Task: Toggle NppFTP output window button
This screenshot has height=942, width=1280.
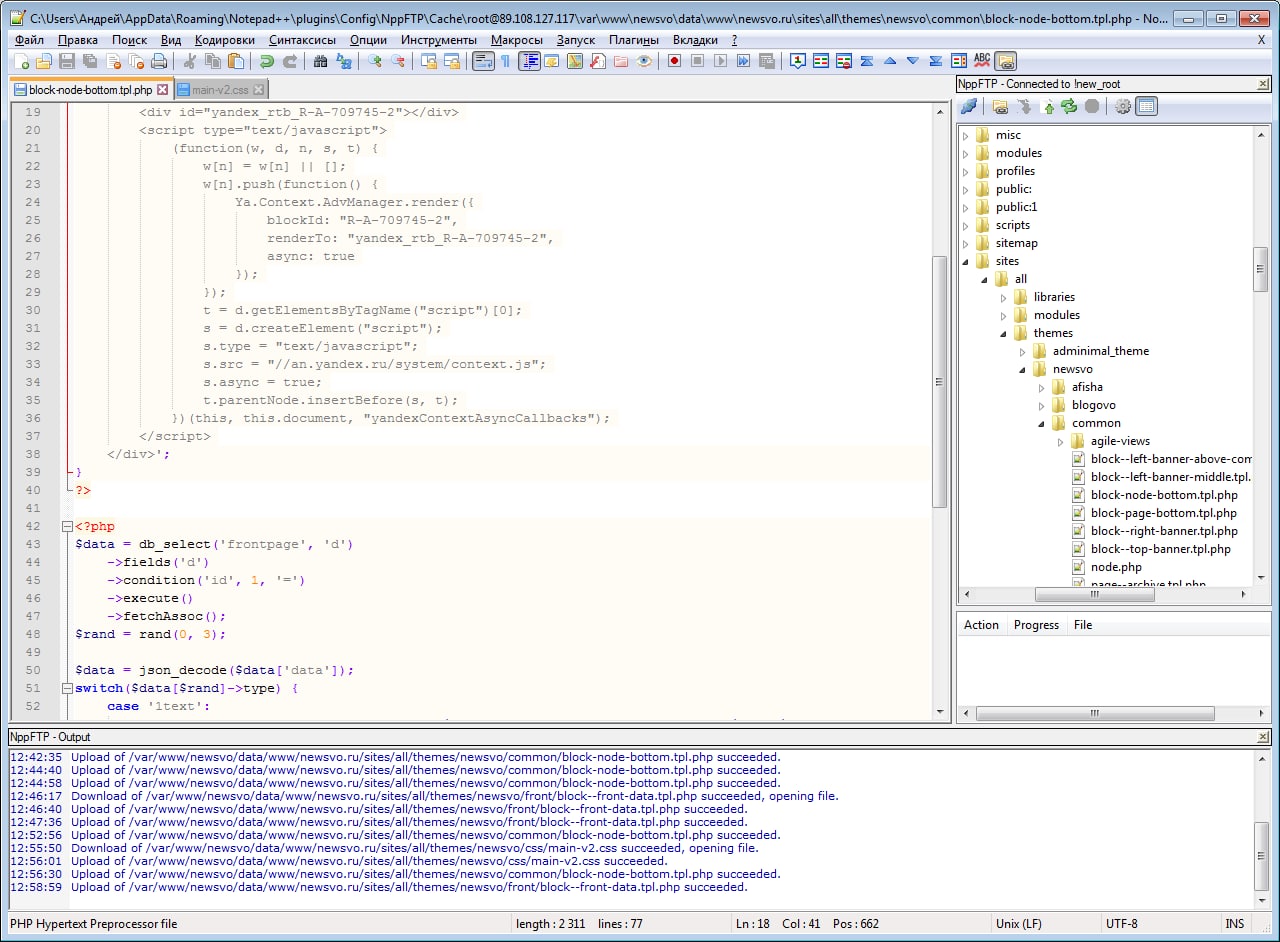Action: coord(1147,106)
